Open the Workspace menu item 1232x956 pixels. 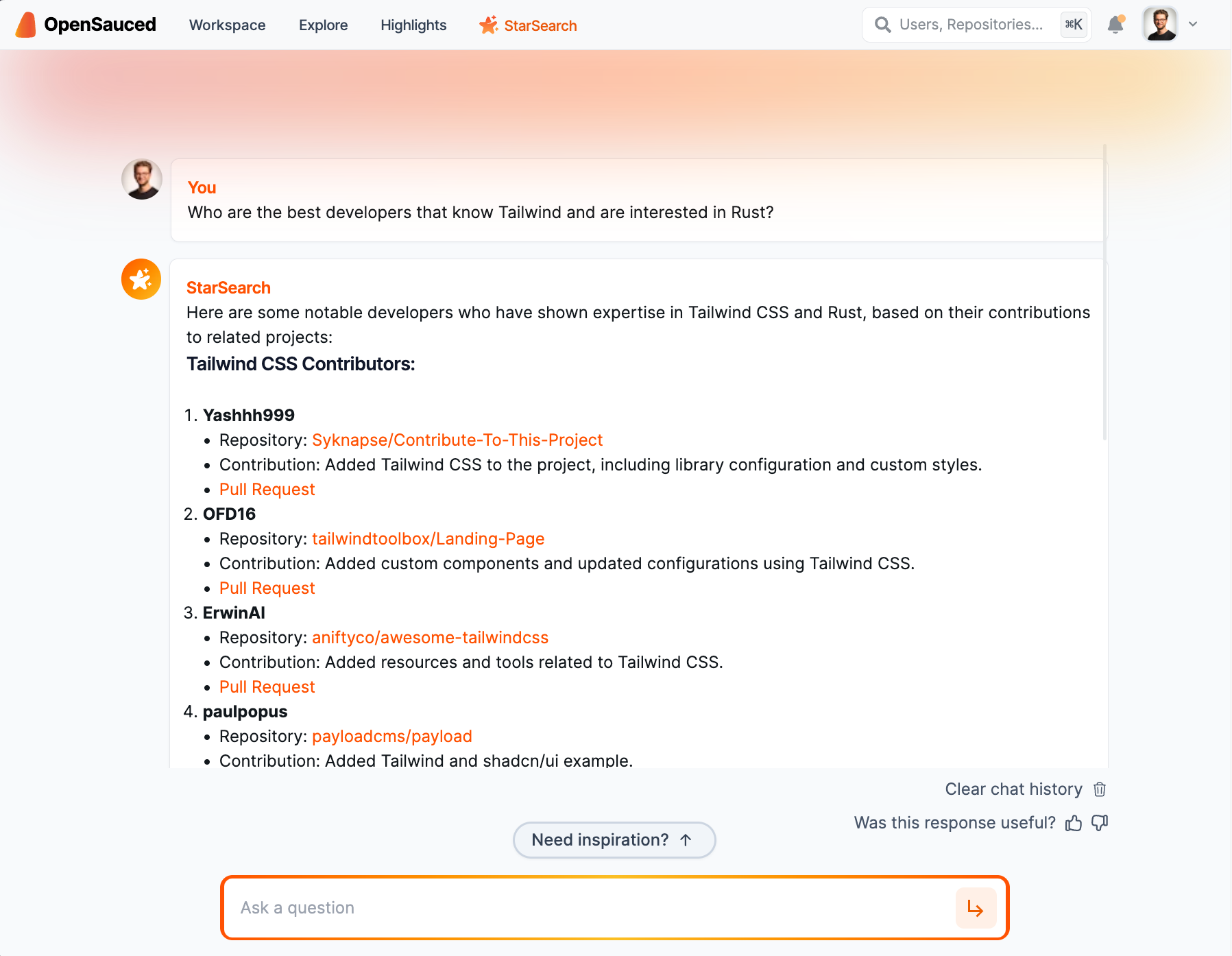click(227, 25)
